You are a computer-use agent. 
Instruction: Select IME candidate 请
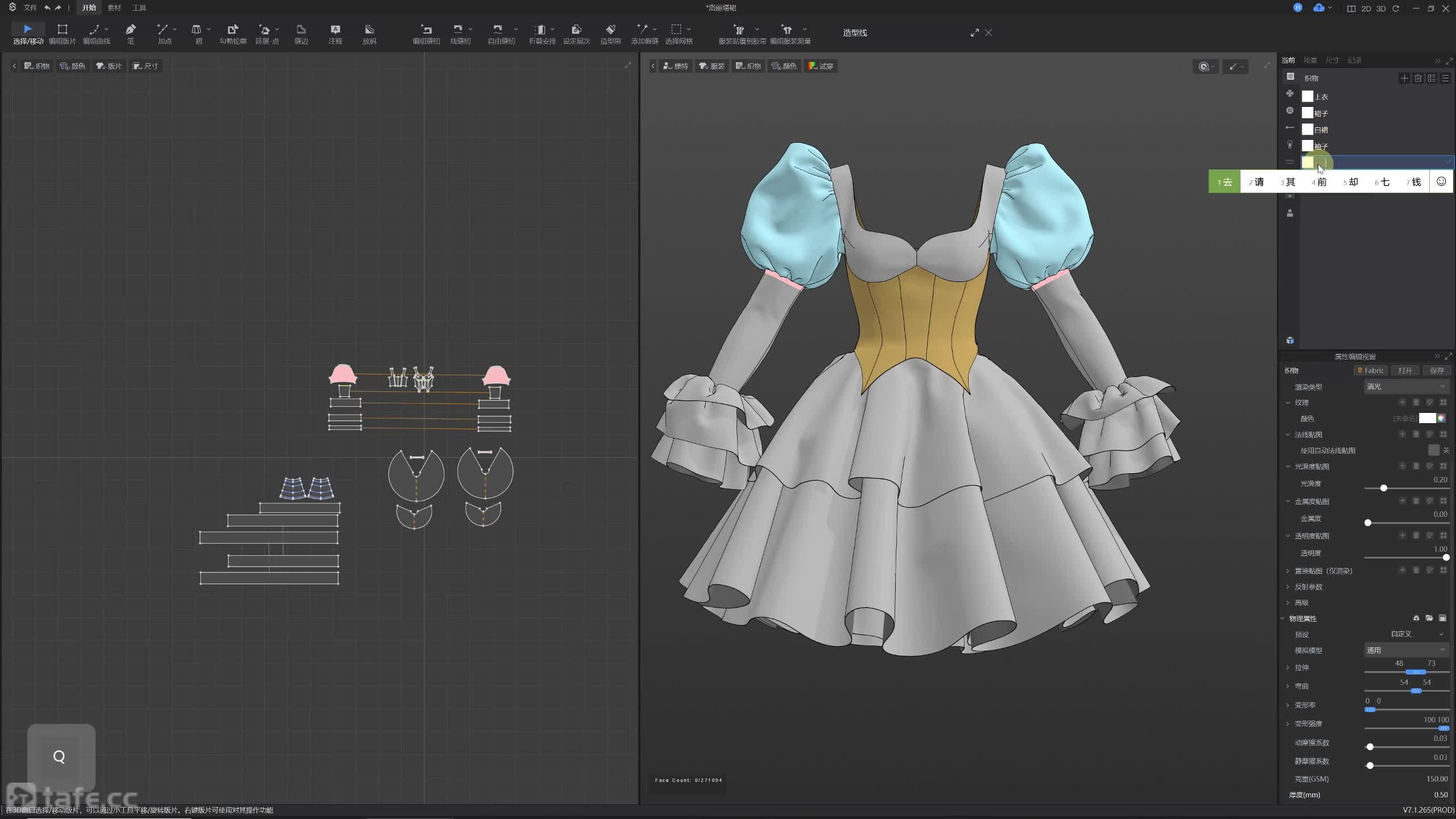tap(1256, 182)
